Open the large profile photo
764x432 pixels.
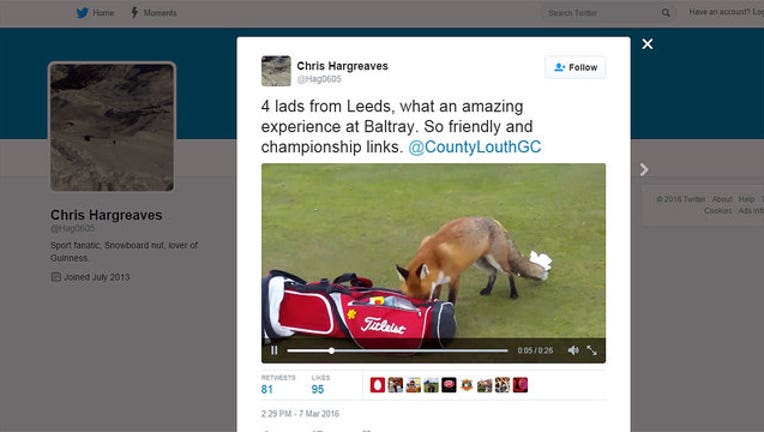[x=112, y=127]
